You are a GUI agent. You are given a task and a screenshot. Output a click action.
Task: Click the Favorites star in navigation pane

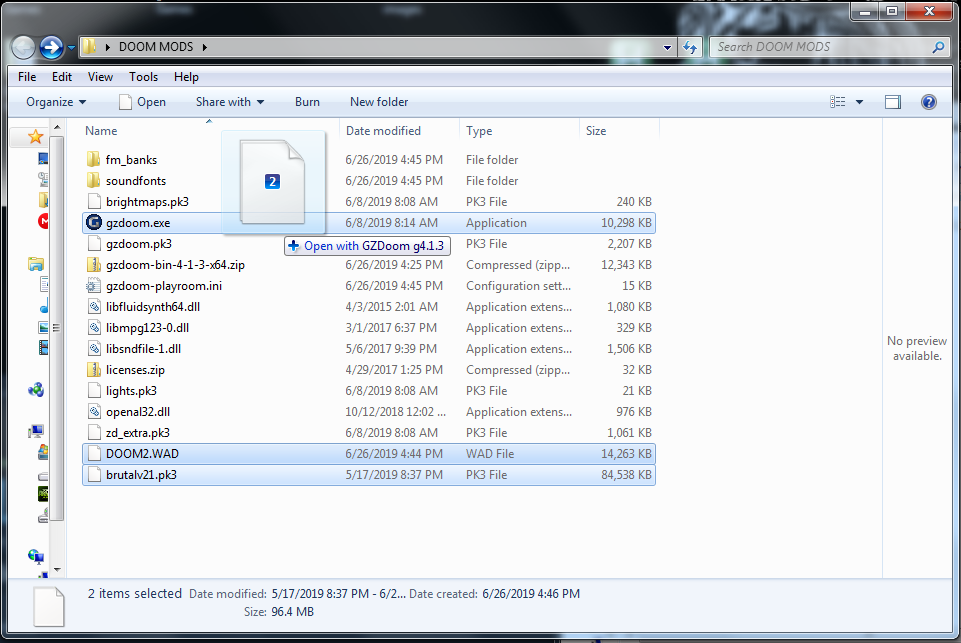[x=35, y=136]
